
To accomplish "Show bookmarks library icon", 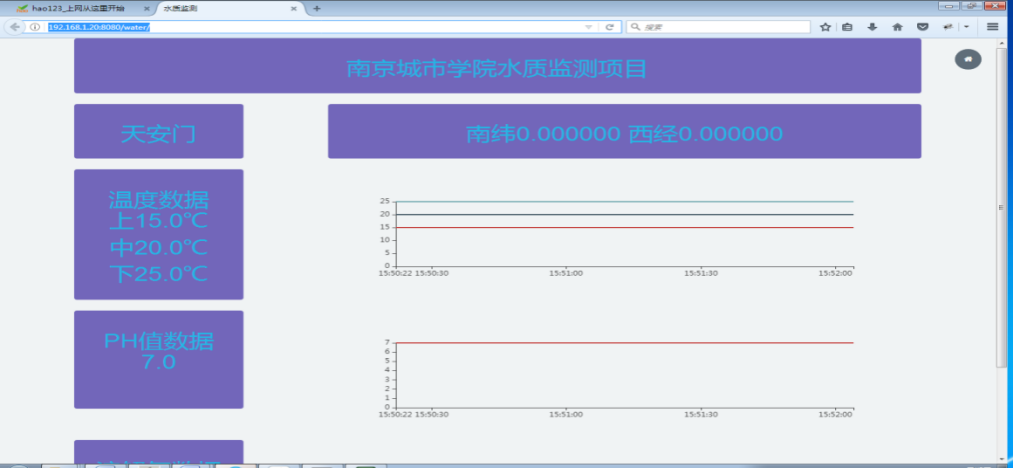I will click(x=847, y=27).
